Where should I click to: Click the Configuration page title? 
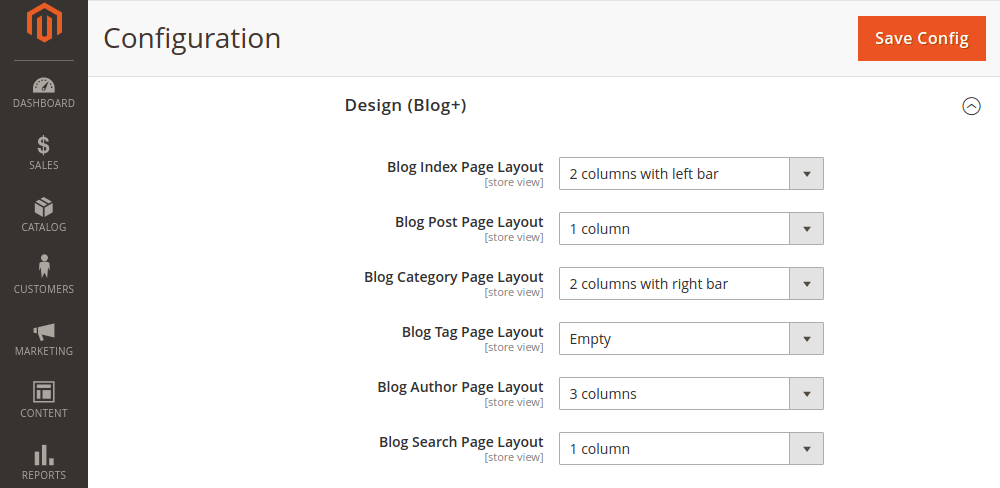coord(192,38)
